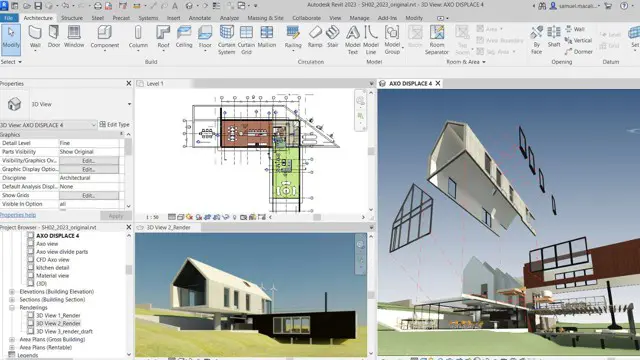The height and width of the screenshot is (360, 640).
Task: Open the Properties help link
Action: [18, 215]
